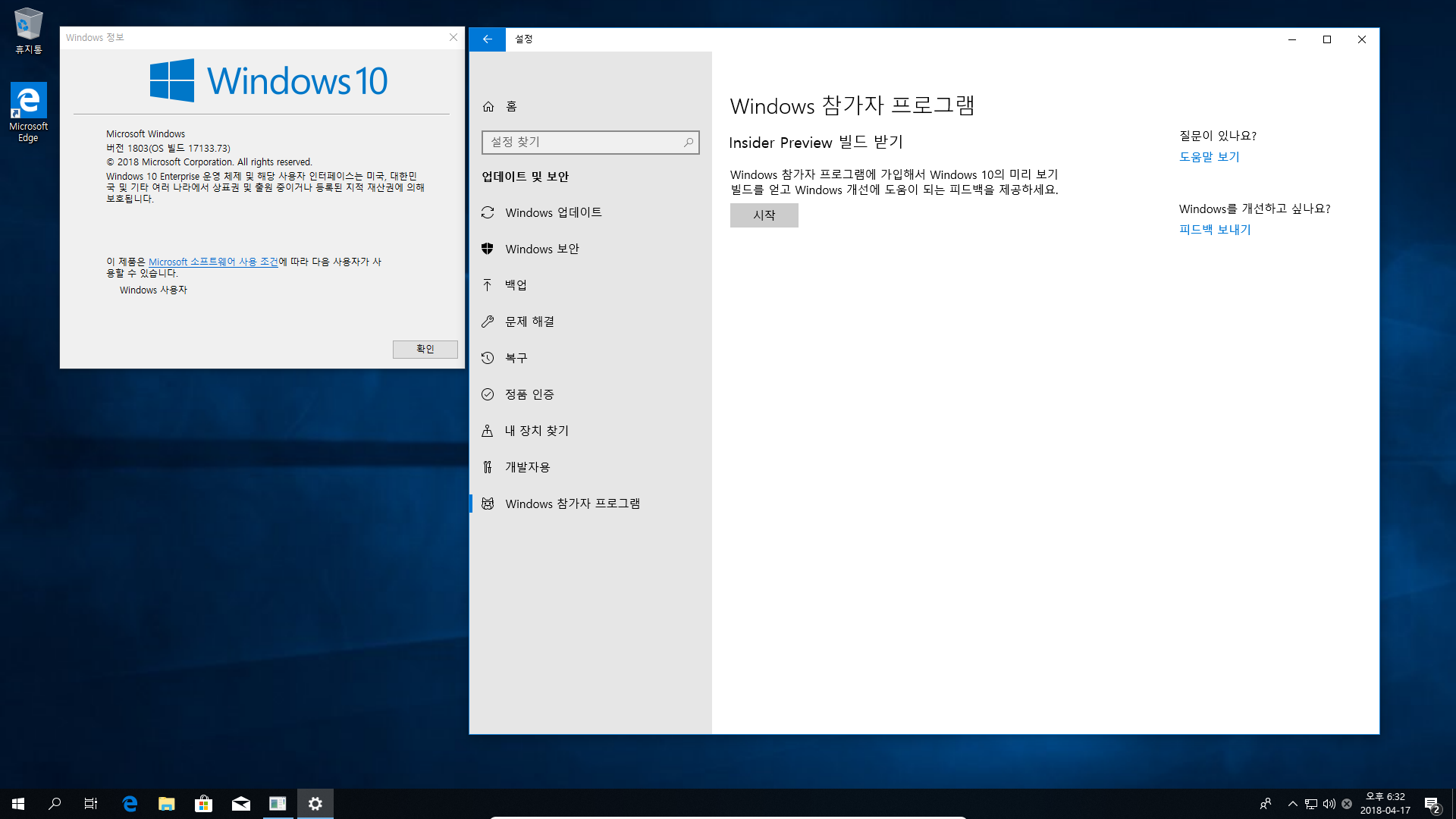Select Windows 참가자 프로그램 menu item

(590, 504)
